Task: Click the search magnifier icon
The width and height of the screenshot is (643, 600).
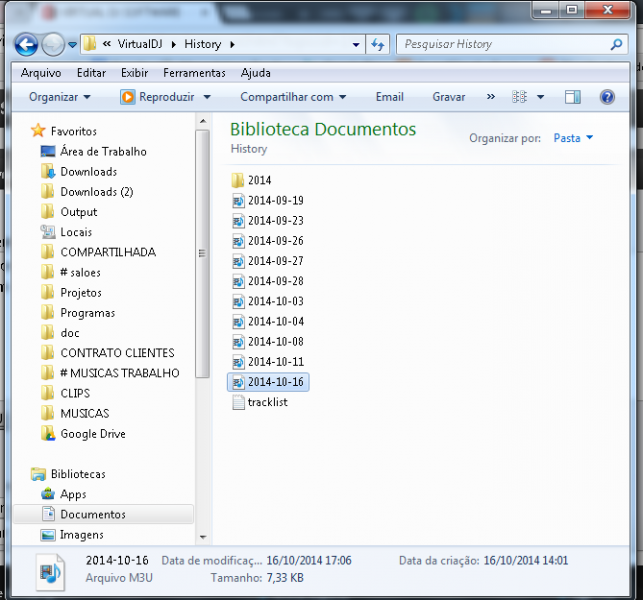Action: pos(616,45)
